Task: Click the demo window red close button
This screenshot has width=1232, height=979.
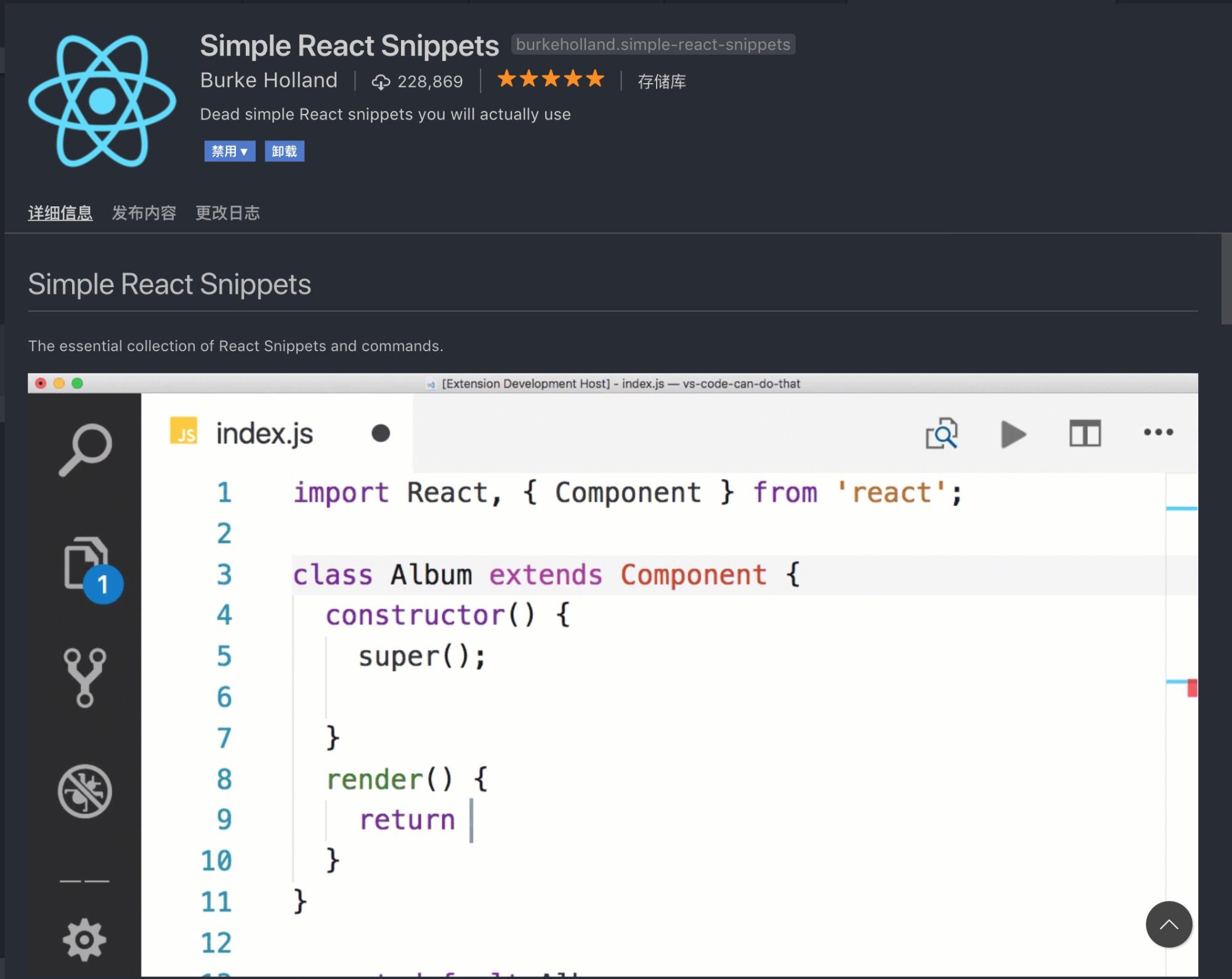Action: click(x=41, y=383)
